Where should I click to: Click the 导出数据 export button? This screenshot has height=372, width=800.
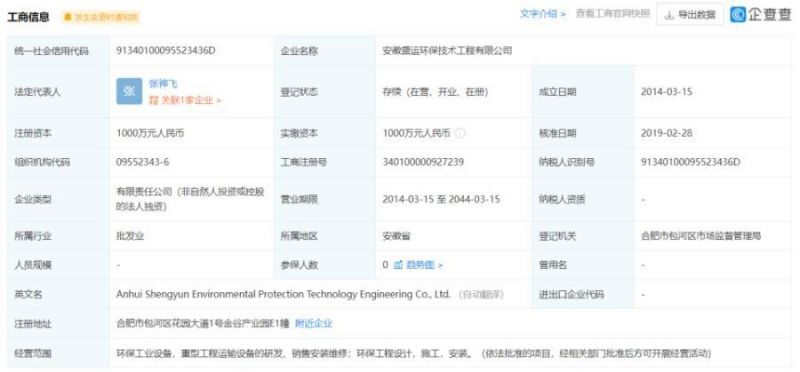[690, 15]
